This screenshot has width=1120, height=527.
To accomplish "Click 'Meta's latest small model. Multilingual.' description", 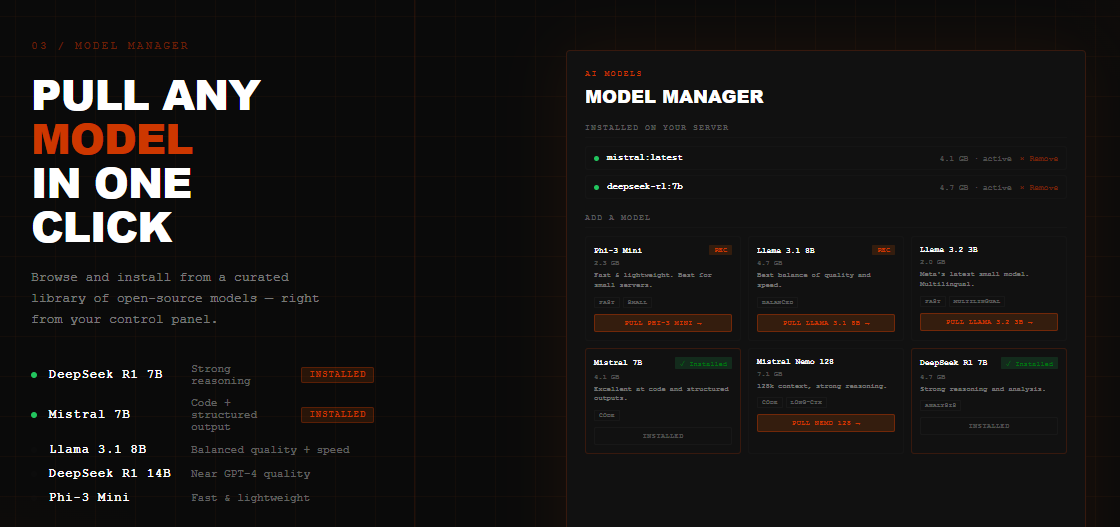I will click(974, 278).
